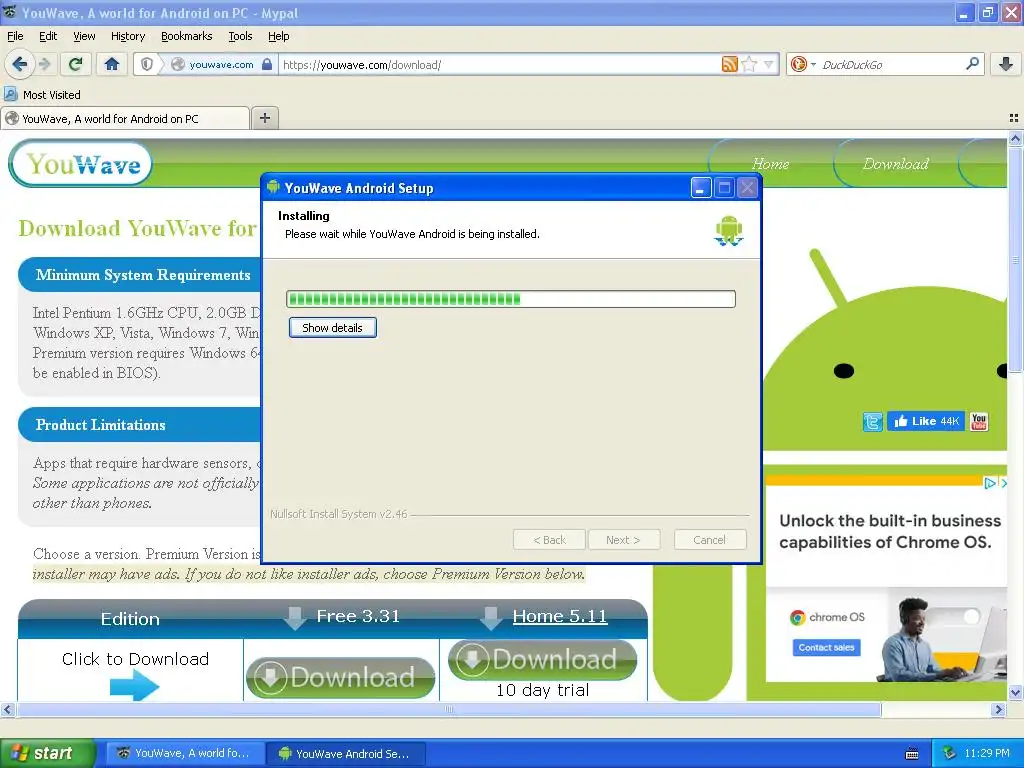The height and width of the screenshot is (768, 1024).
Task: Open the Home navigation link
Action: [x=771, y=164]
